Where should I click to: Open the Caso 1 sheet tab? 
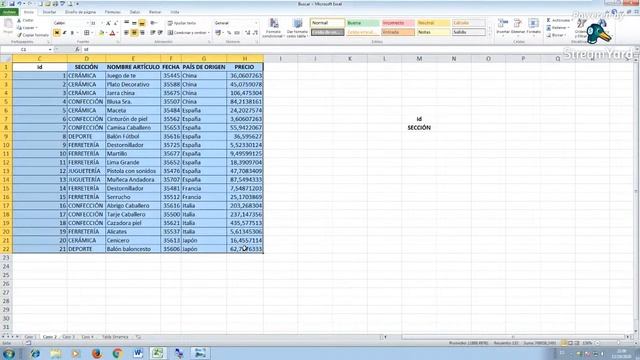30,337
